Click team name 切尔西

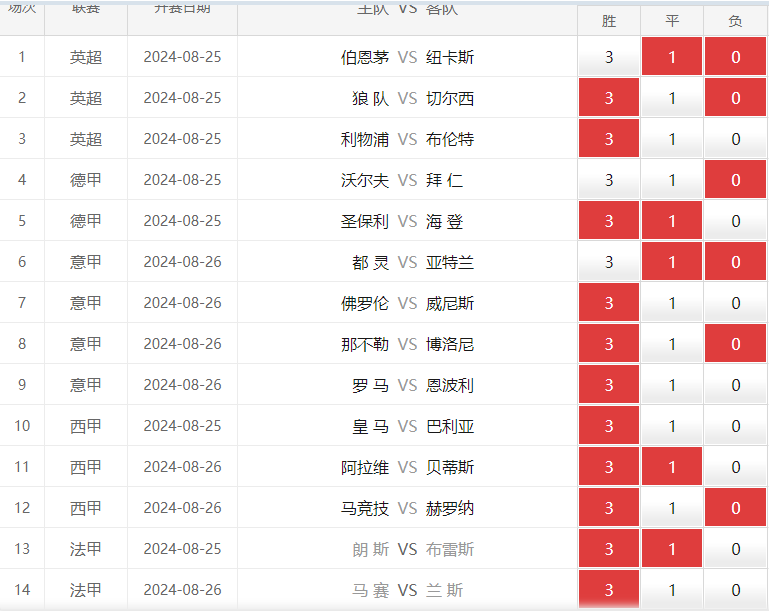(x=450, y=99)
